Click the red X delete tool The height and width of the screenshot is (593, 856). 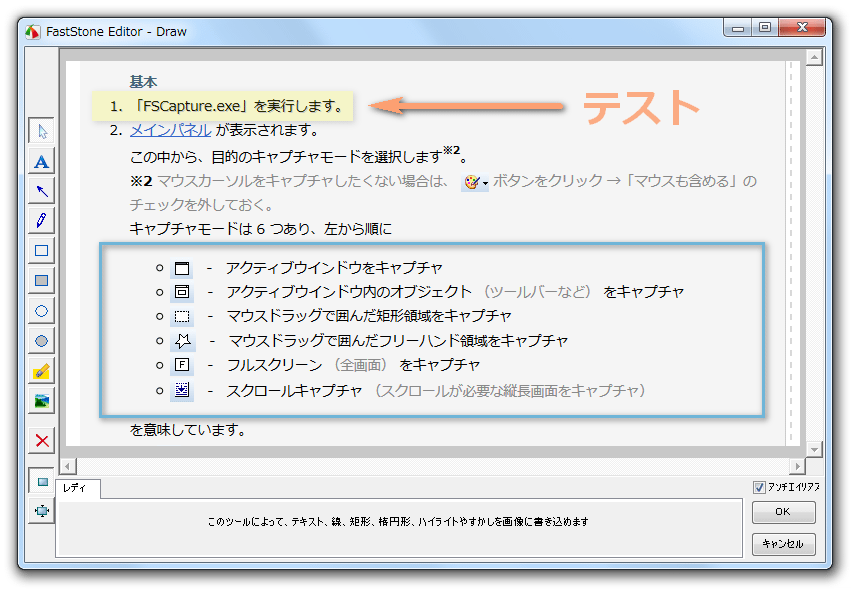41,441
